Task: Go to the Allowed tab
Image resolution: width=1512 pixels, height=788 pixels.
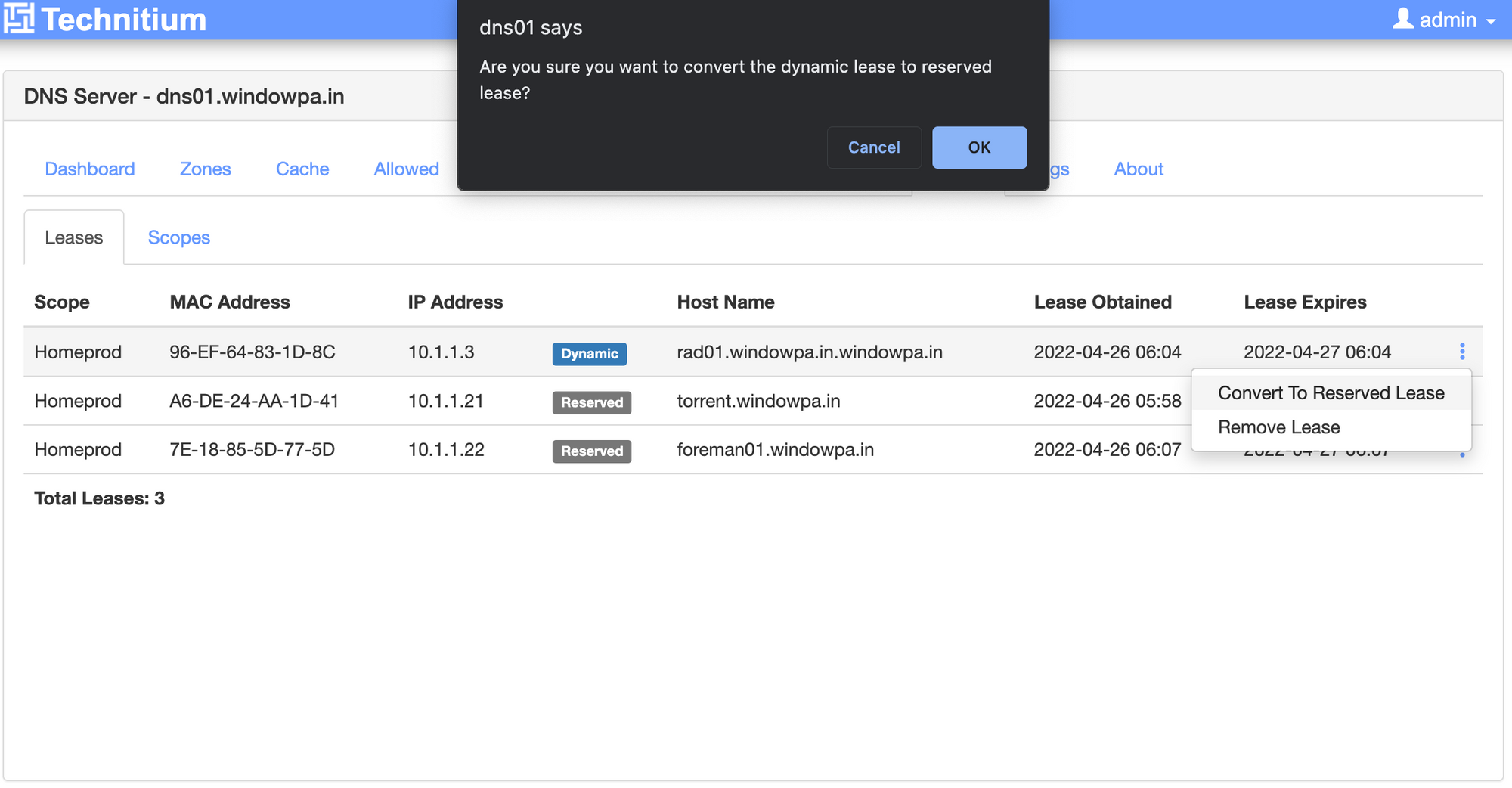Action: point(407,169)
